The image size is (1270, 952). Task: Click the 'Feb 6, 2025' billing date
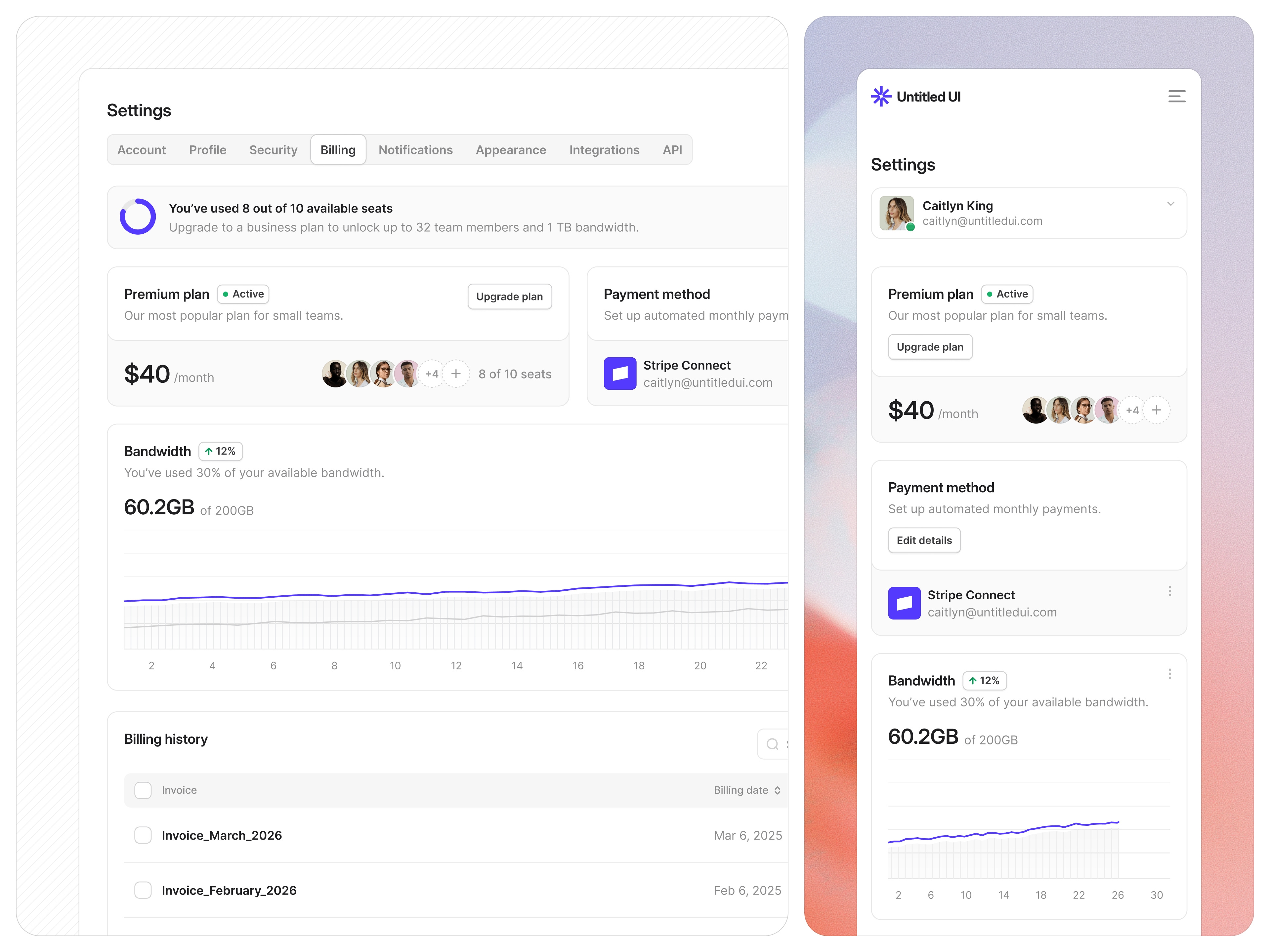coord(747,891)
